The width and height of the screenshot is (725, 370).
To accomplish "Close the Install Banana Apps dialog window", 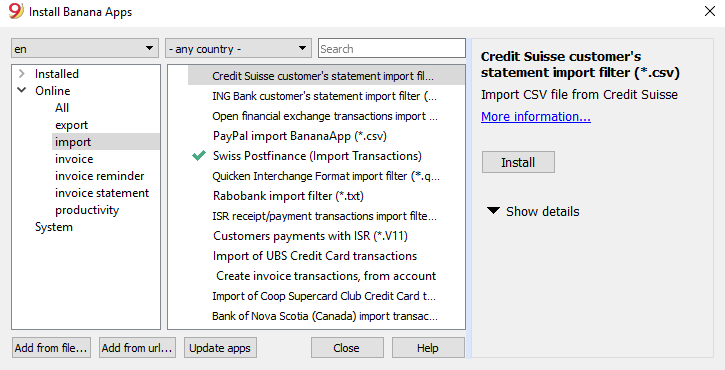I will pyautogui.click(x=710, y=11).
